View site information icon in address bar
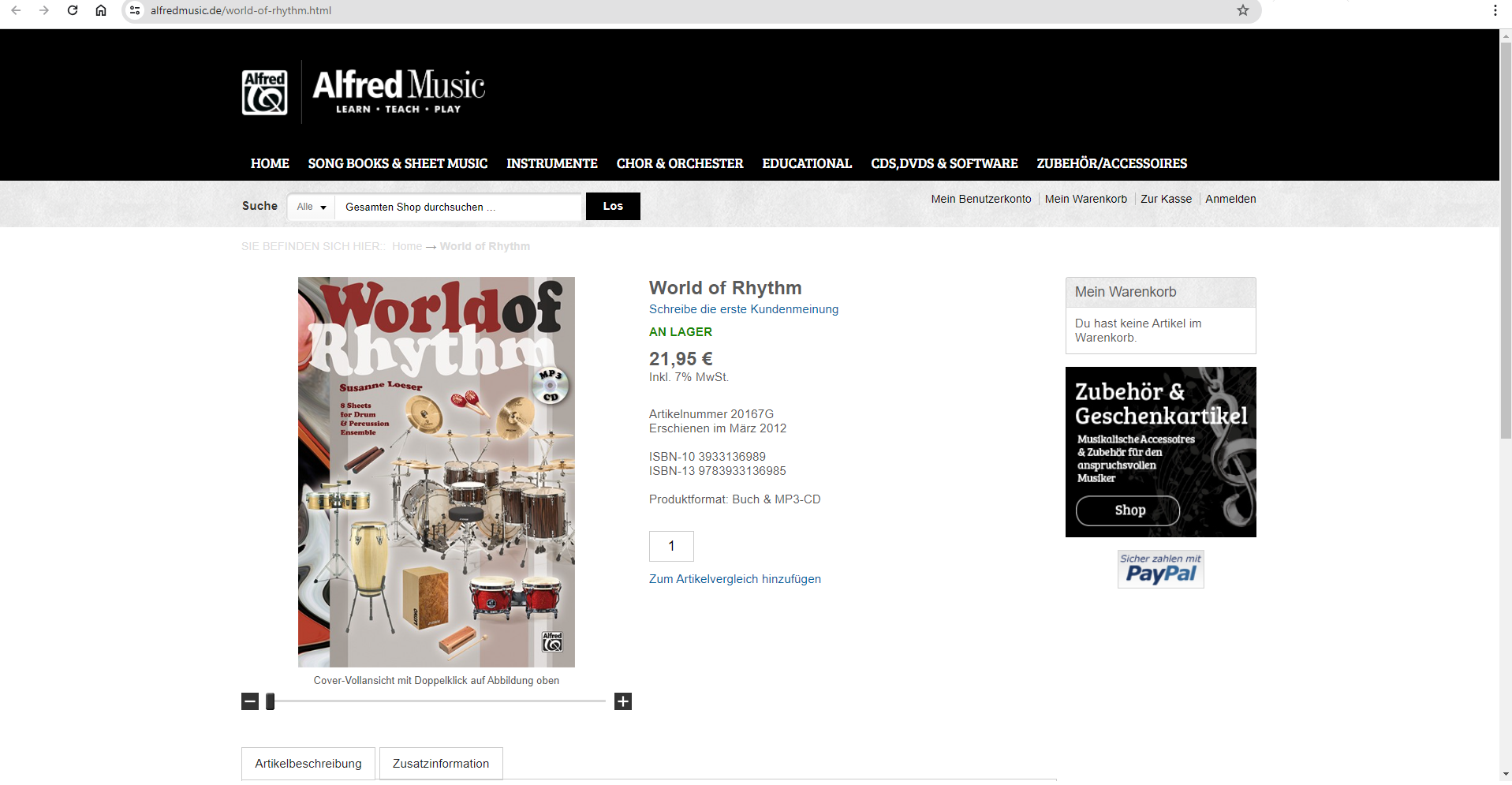The width and height of the screenshot is (1512, 785). pos(135,10)
